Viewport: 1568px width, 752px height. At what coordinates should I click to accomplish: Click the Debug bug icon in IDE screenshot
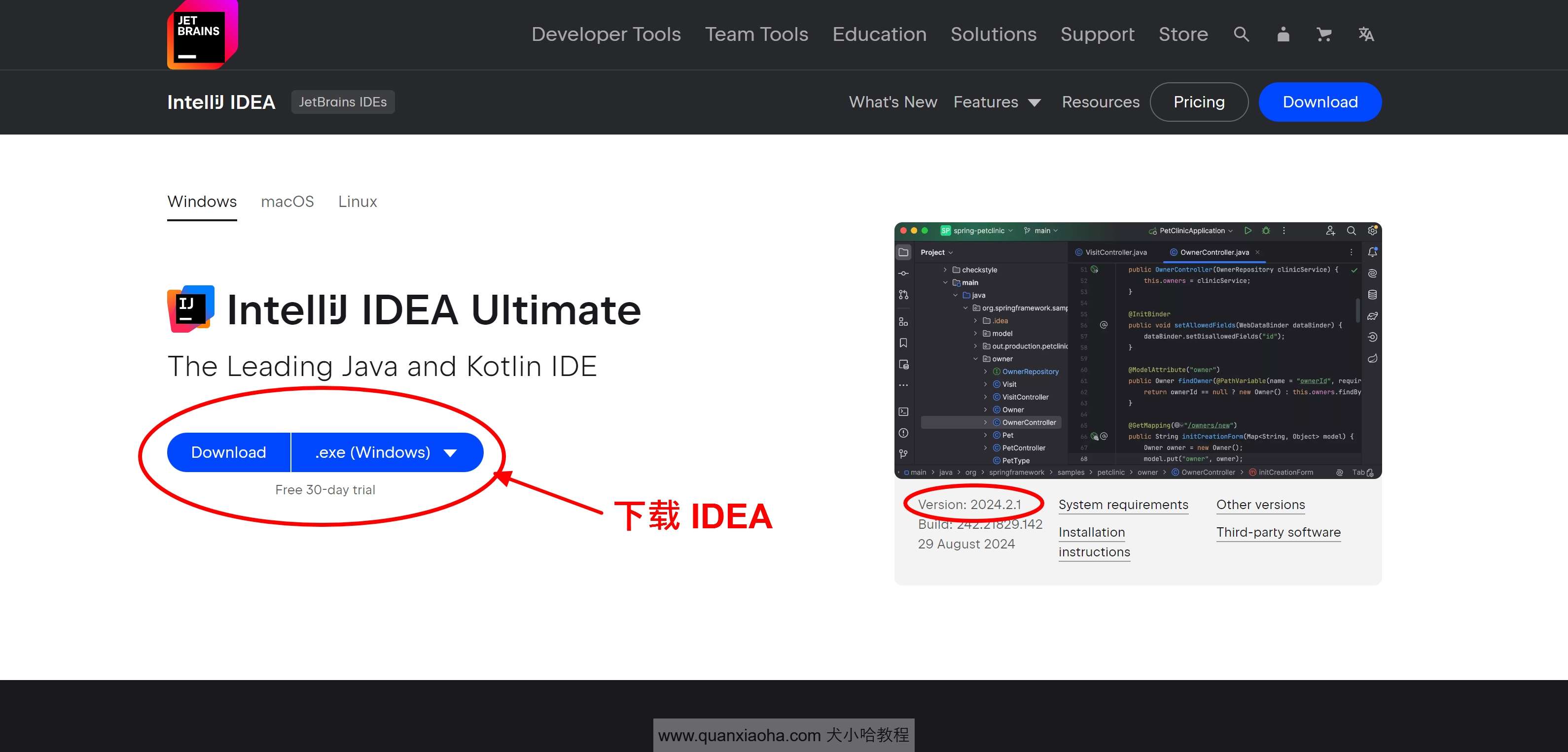pyautogui.click(x=1266, y=231)
